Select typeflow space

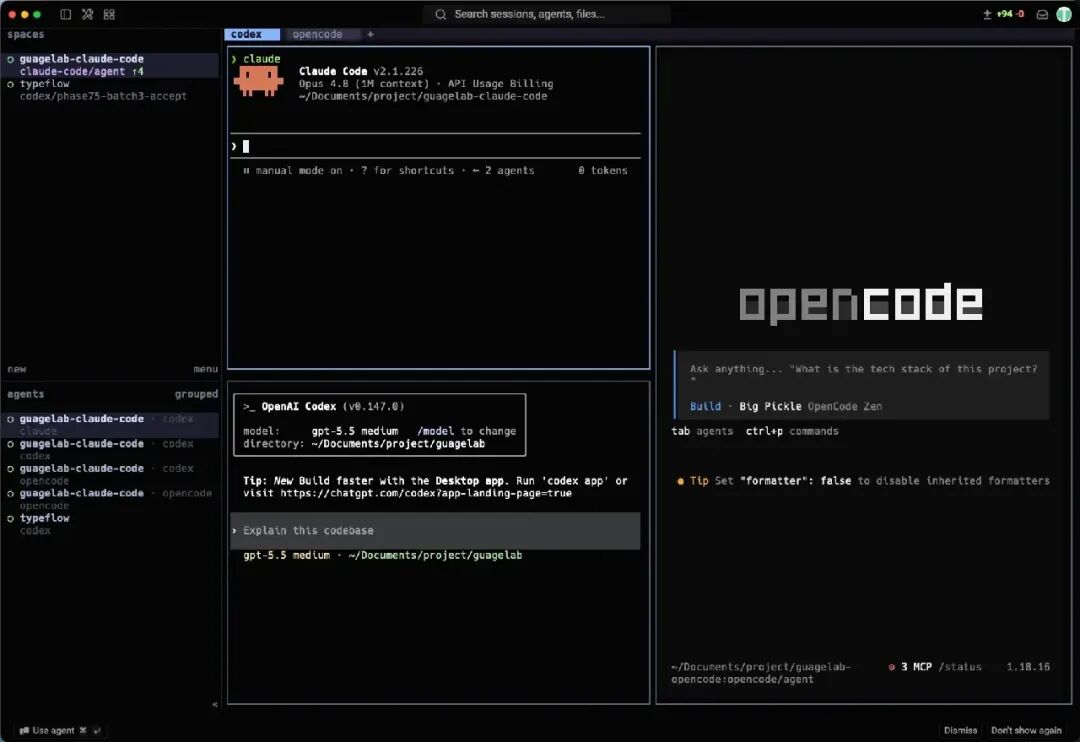110,90
